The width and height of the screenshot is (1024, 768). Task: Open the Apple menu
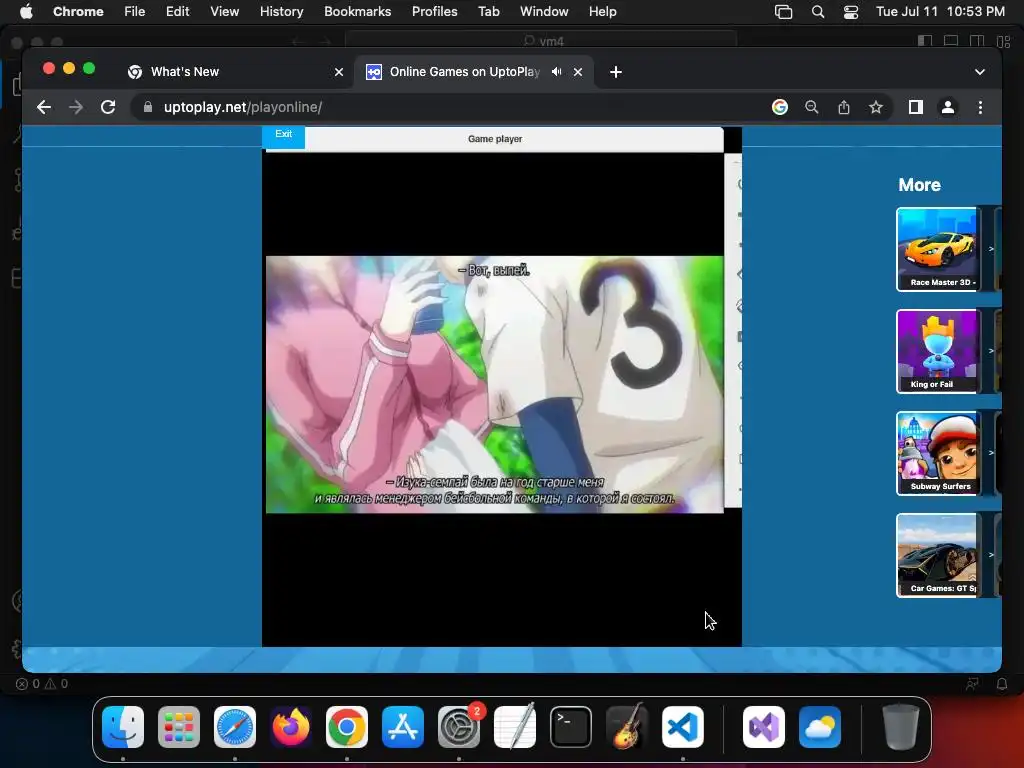click(x=26, y=12)
